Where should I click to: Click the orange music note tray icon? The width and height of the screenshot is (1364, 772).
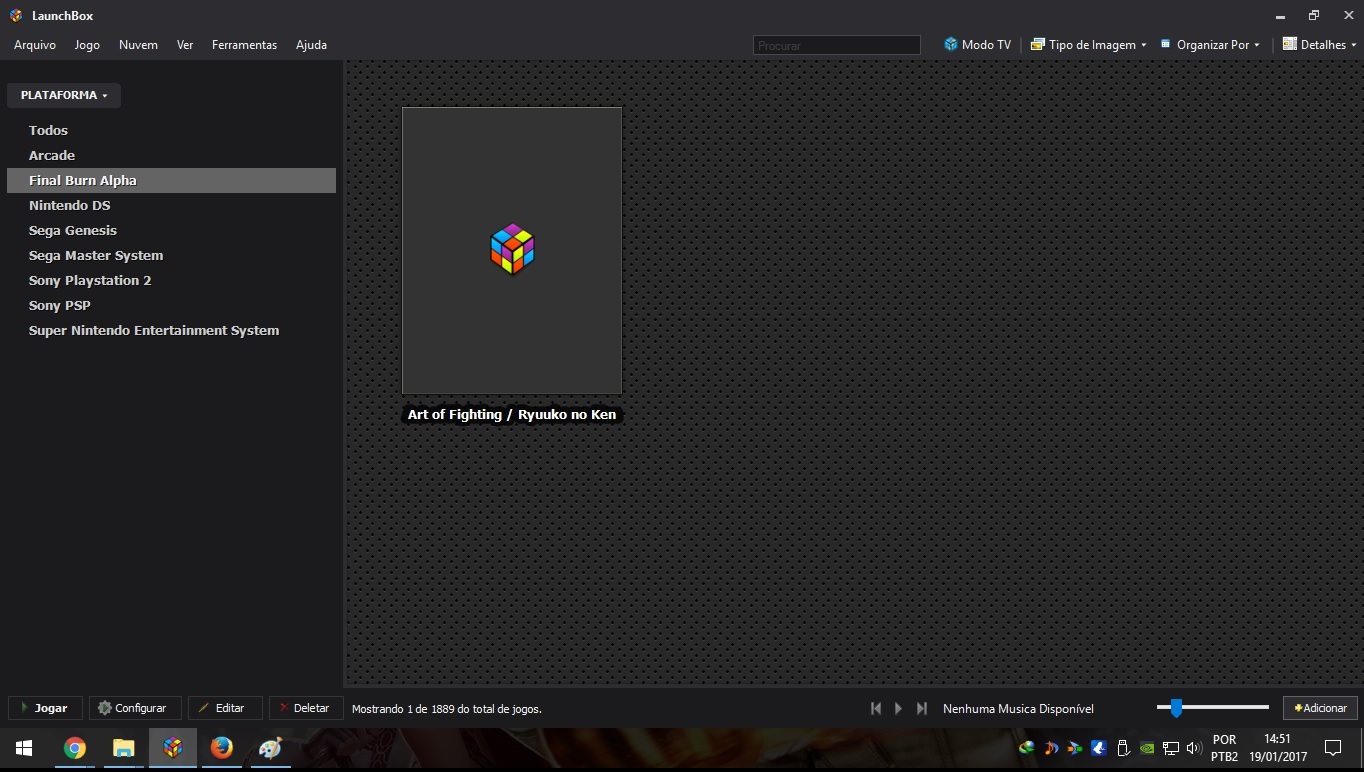1051,747
